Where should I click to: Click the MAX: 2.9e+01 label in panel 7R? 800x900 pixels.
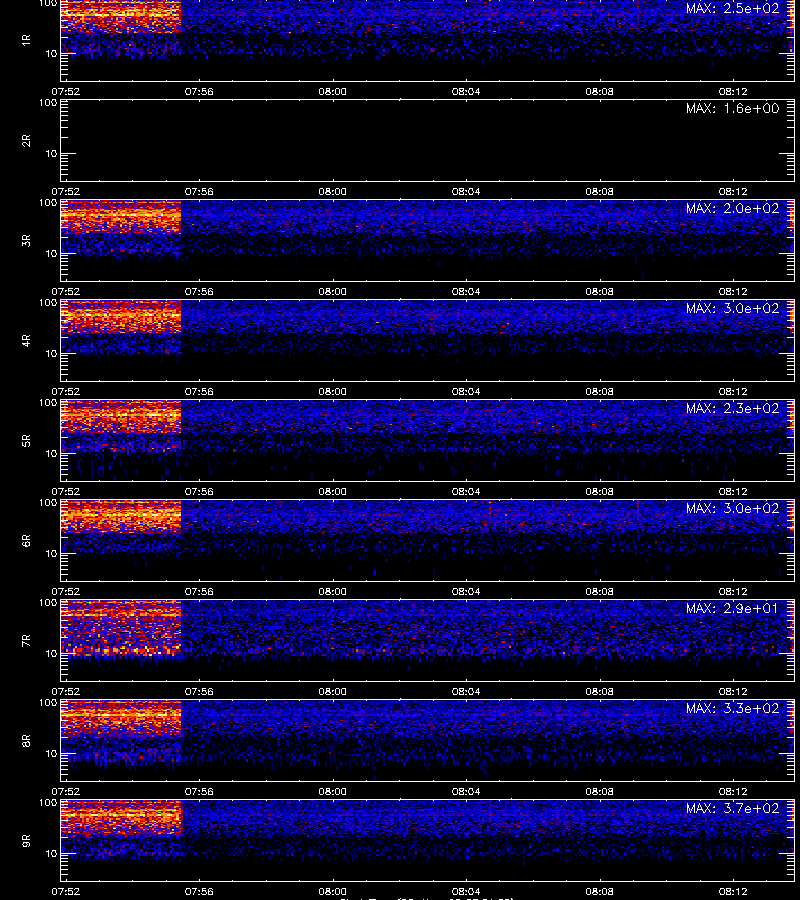pyautogui.click(x=732, y=608)
